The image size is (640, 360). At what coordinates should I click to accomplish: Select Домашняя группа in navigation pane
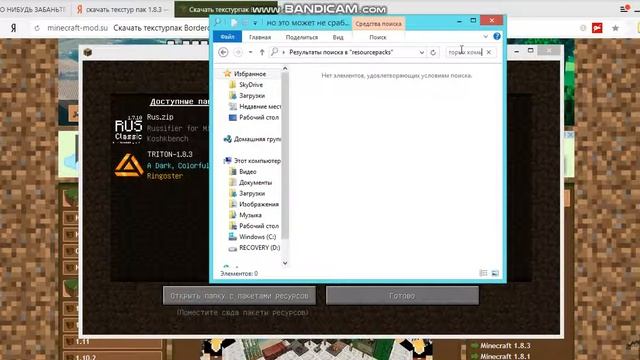click(253, 139)
